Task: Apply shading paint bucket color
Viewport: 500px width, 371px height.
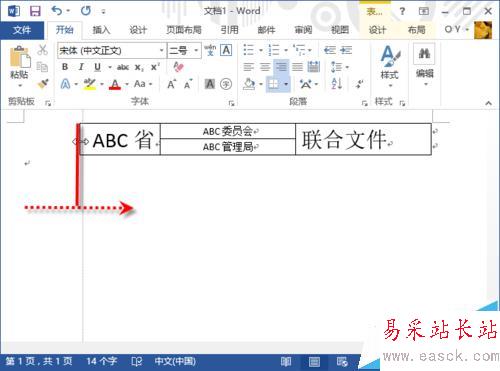Action: (x=249, y=84)
